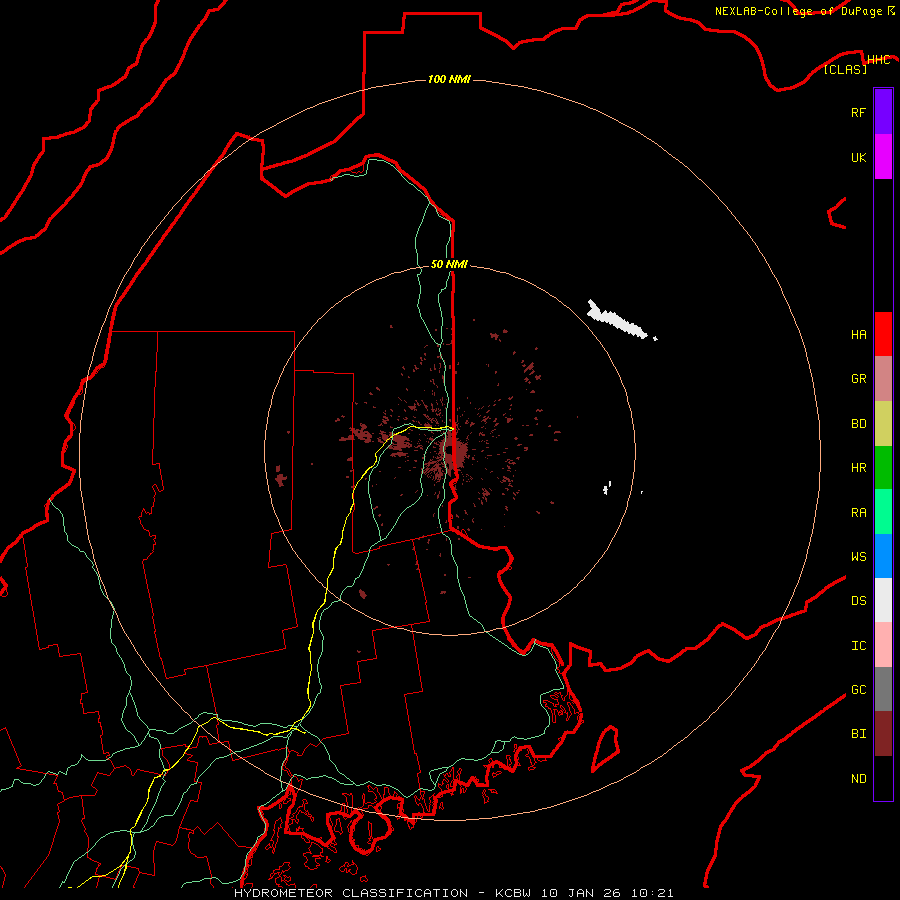900x900 pixels.
Task: Click the 50 NMI range ring label
Action: click(x=449, y=264)
